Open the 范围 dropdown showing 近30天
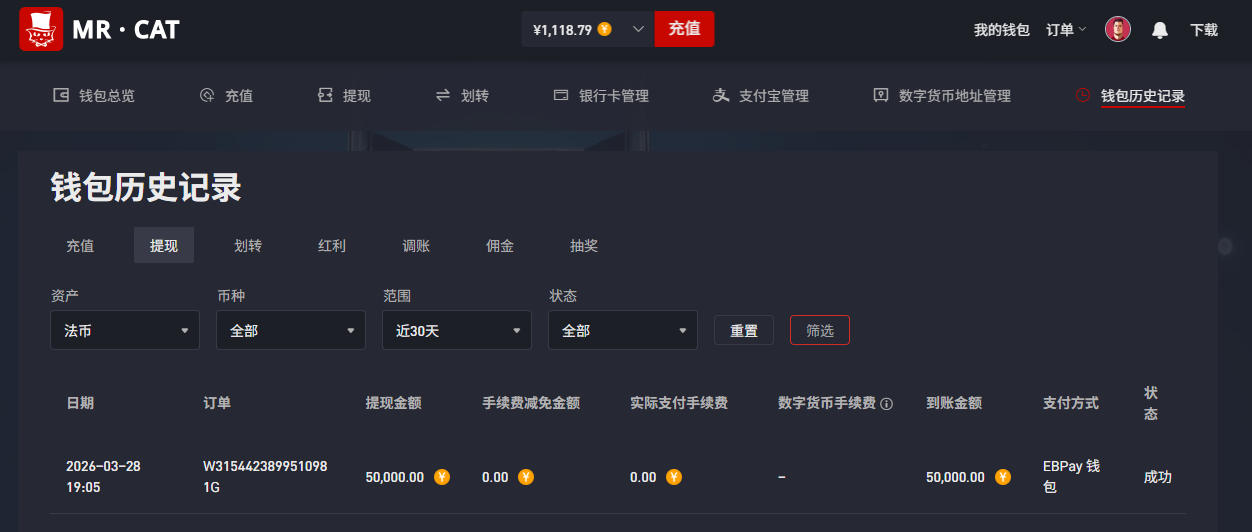The width and height of the screenshot is (1252, 532). coord(457,330)
